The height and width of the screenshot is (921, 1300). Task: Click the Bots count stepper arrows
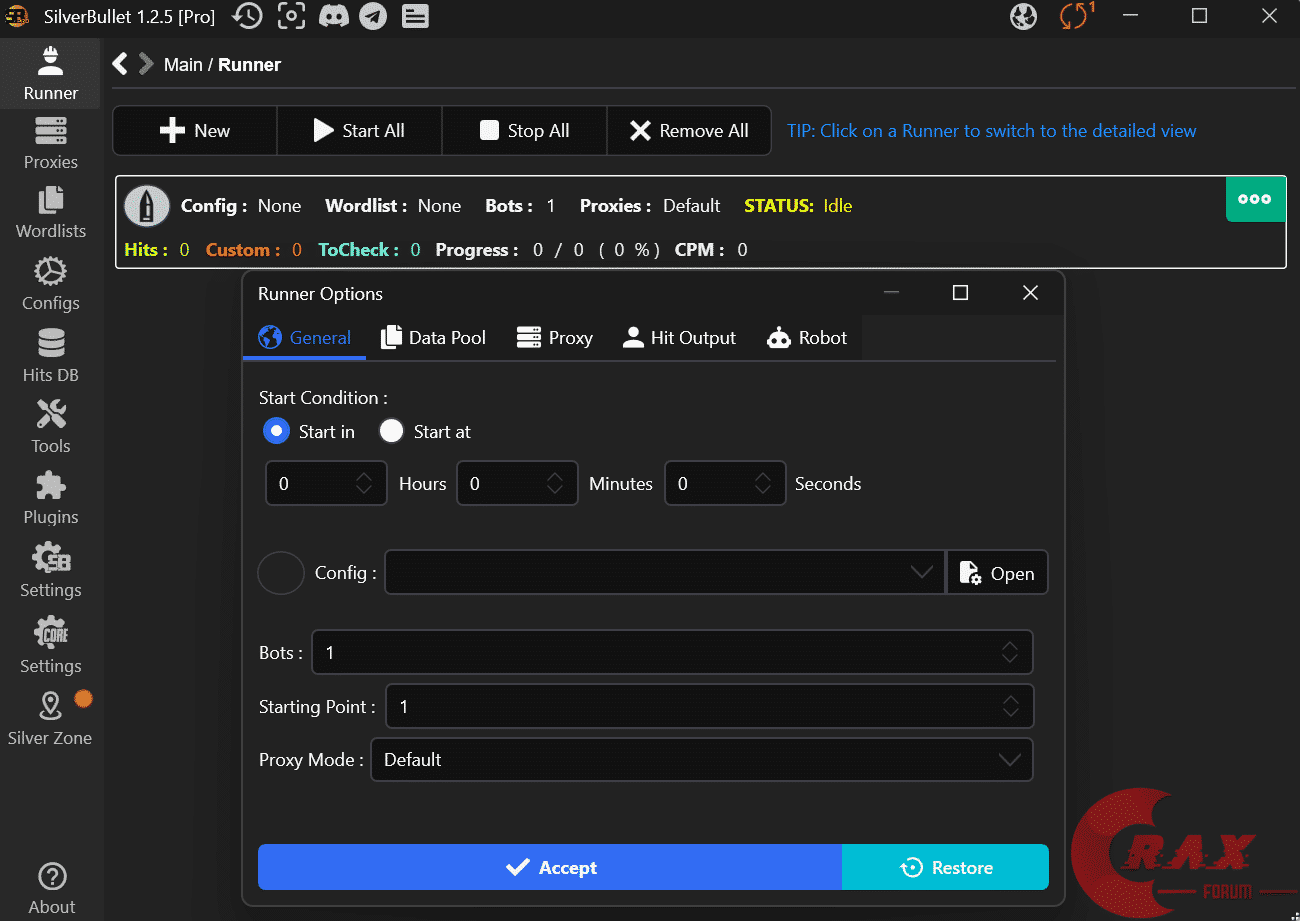click(x=1010, y=653)
